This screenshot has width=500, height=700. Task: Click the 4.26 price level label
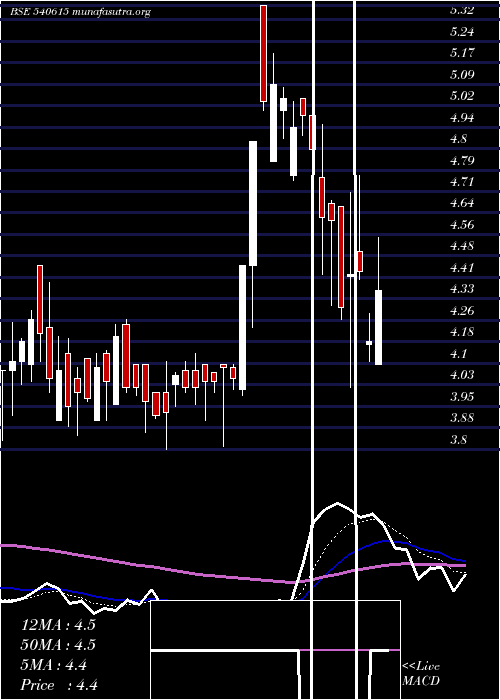click(462, 310)
